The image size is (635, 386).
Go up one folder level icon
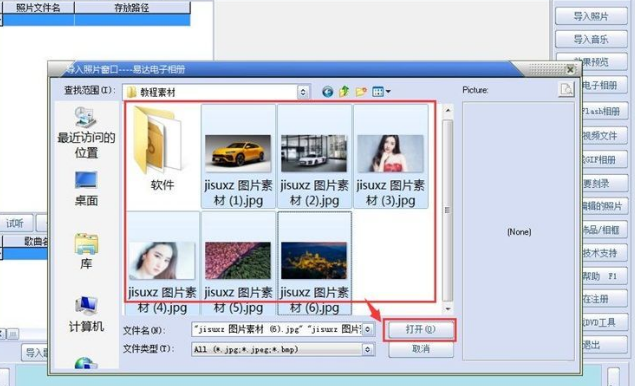click(x=344, y=92)
